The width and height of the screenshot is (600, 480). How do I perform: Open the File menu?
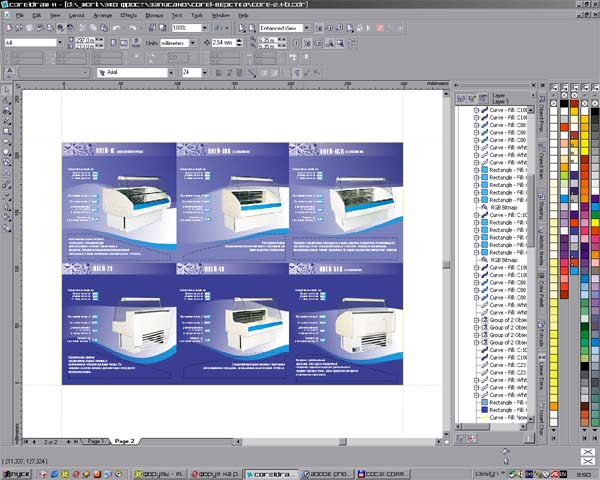pos(20,15)
